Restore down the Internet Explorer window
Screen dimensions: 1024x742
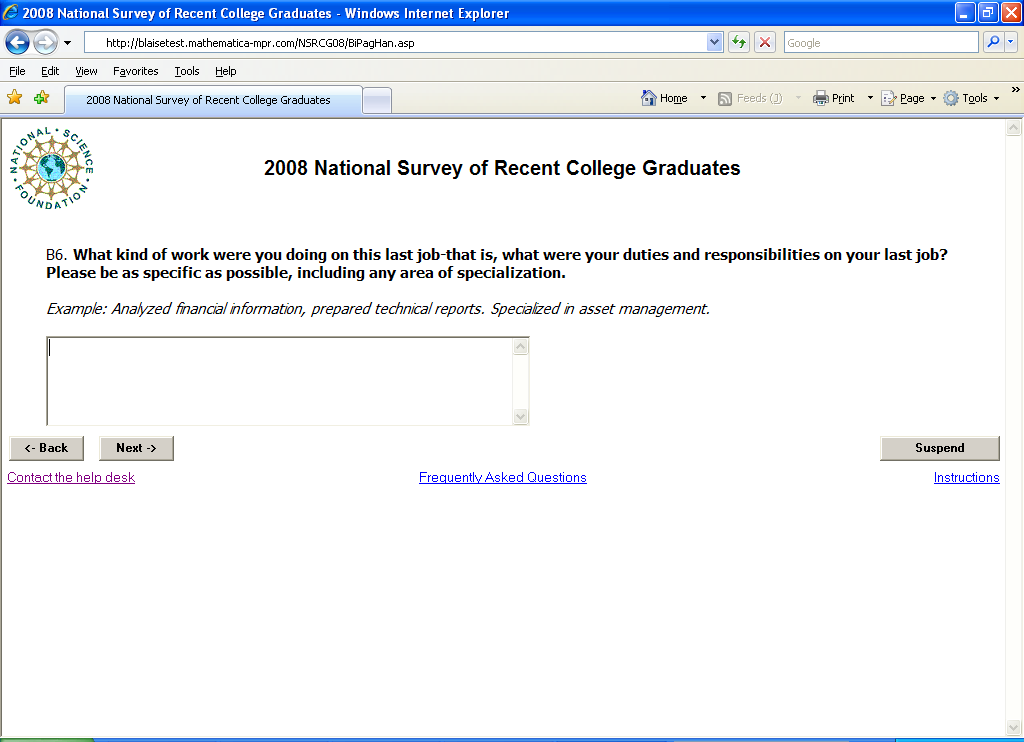tap(987, 12)
